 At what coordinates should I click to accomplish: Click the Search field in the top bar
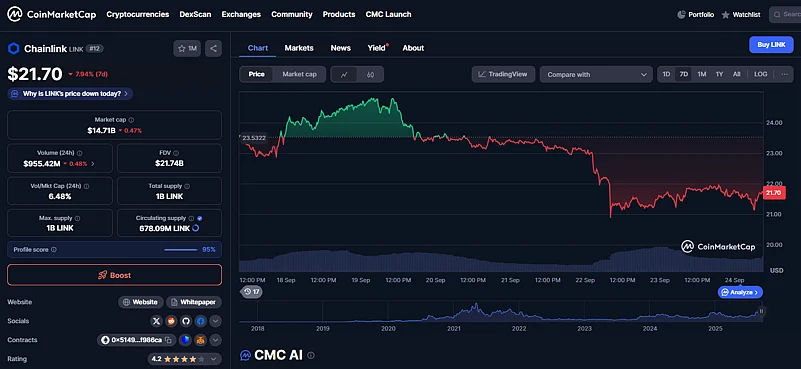(785, 14)
